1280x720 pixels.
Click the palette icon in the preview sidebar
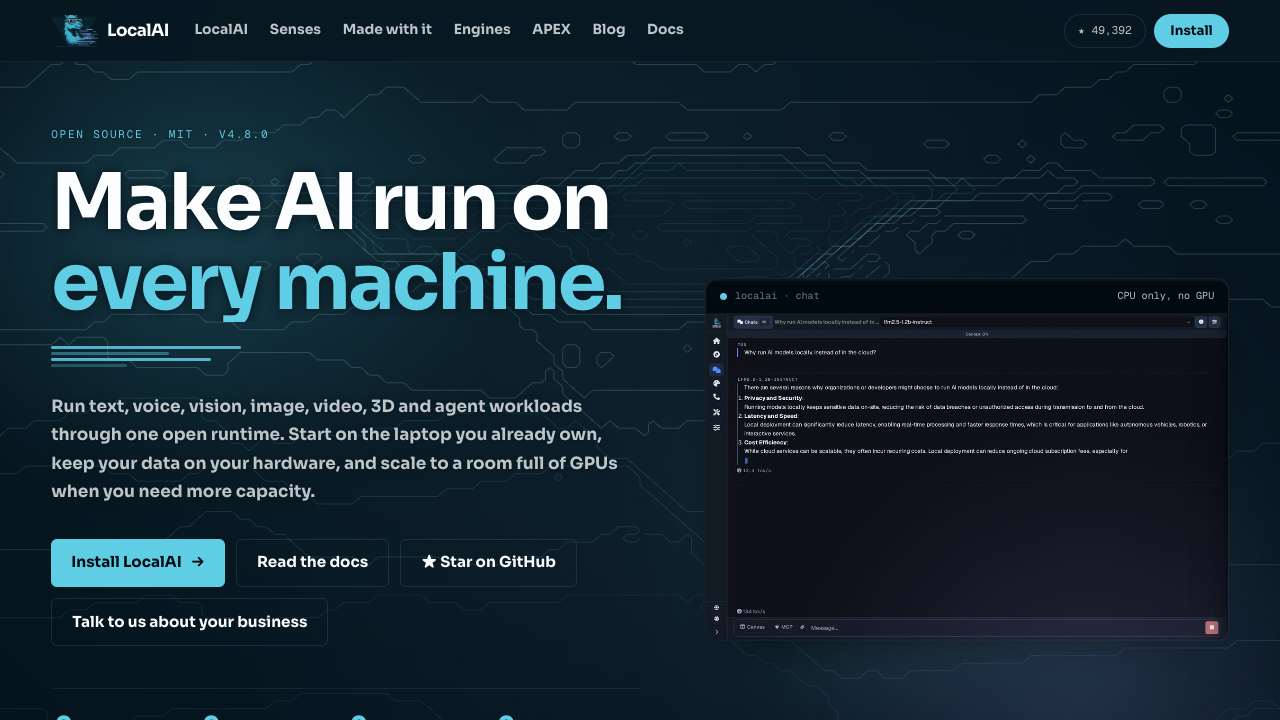click(x=716, y=383)
